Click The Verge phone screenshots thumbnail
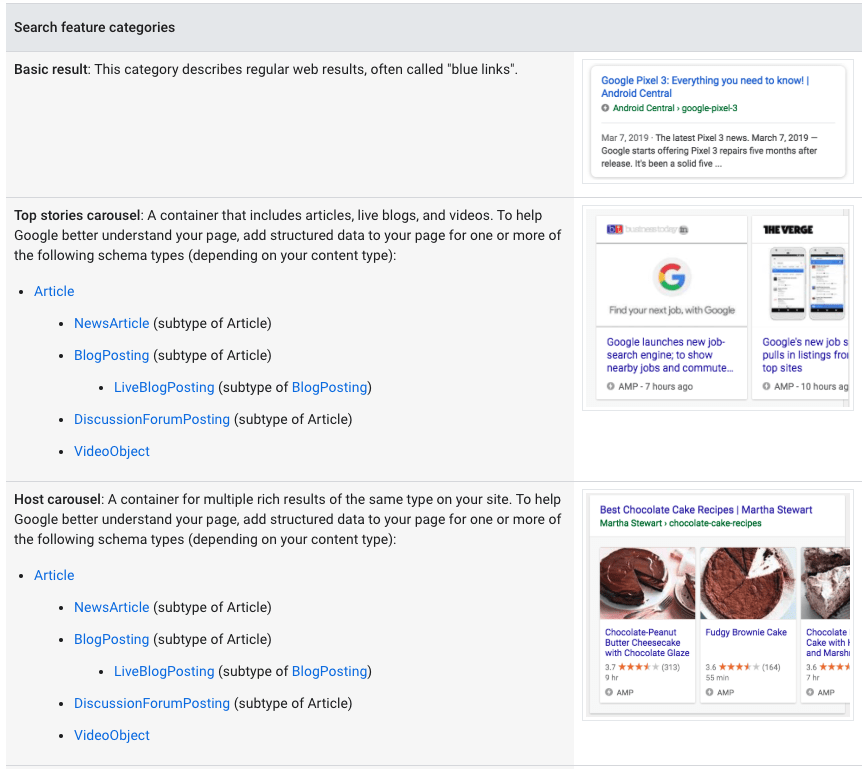 click(x=807, y=283)
